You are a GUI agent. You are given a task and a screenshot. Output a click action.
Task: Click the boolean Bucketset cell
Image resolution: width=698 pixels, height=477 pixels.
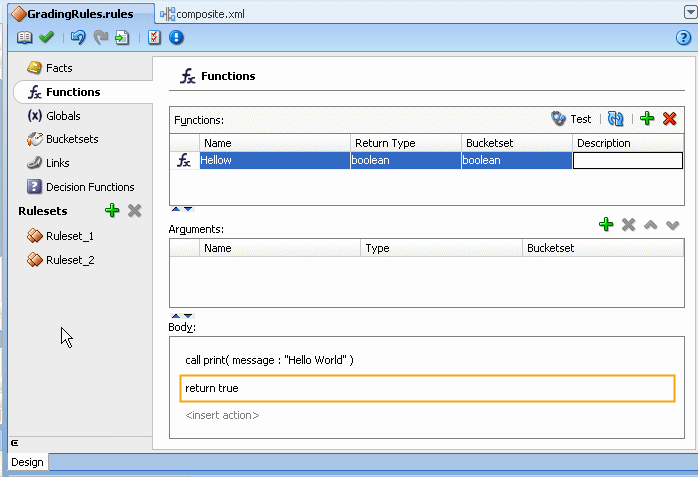(x=516, y=160)
